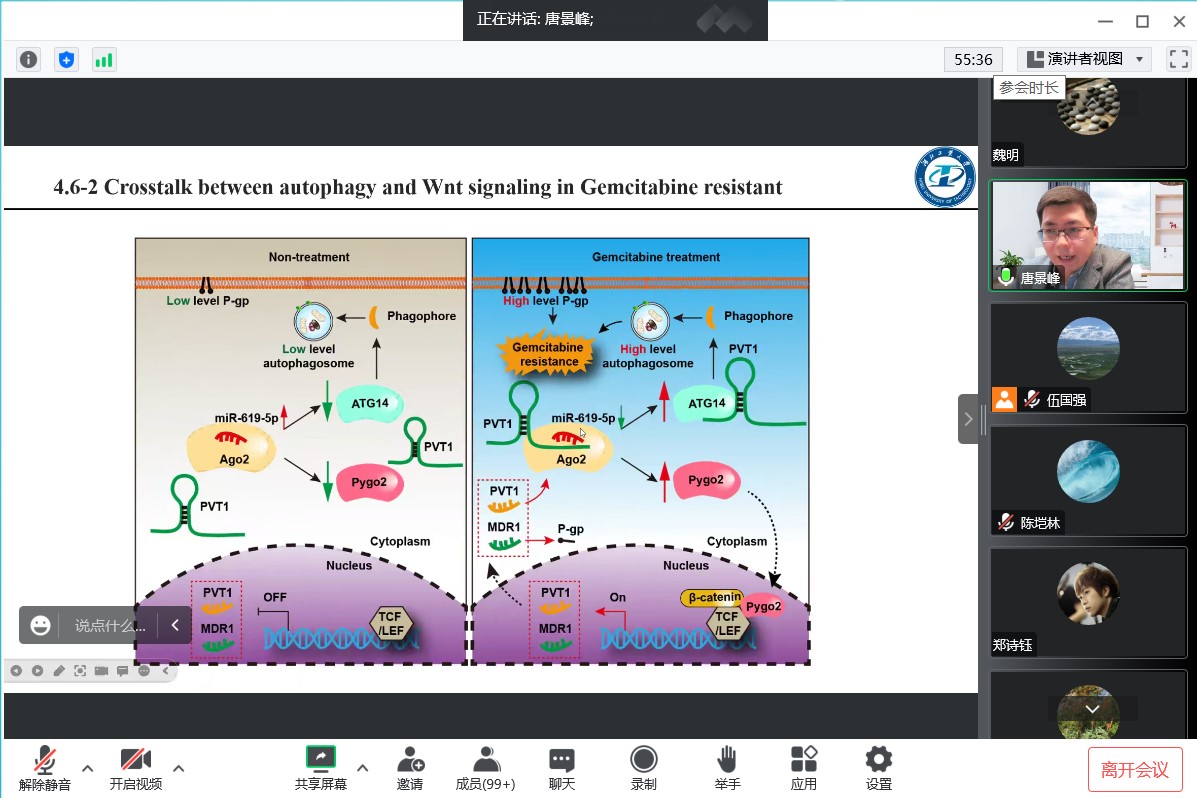Open the emoji reaction picker

[40, 626]
